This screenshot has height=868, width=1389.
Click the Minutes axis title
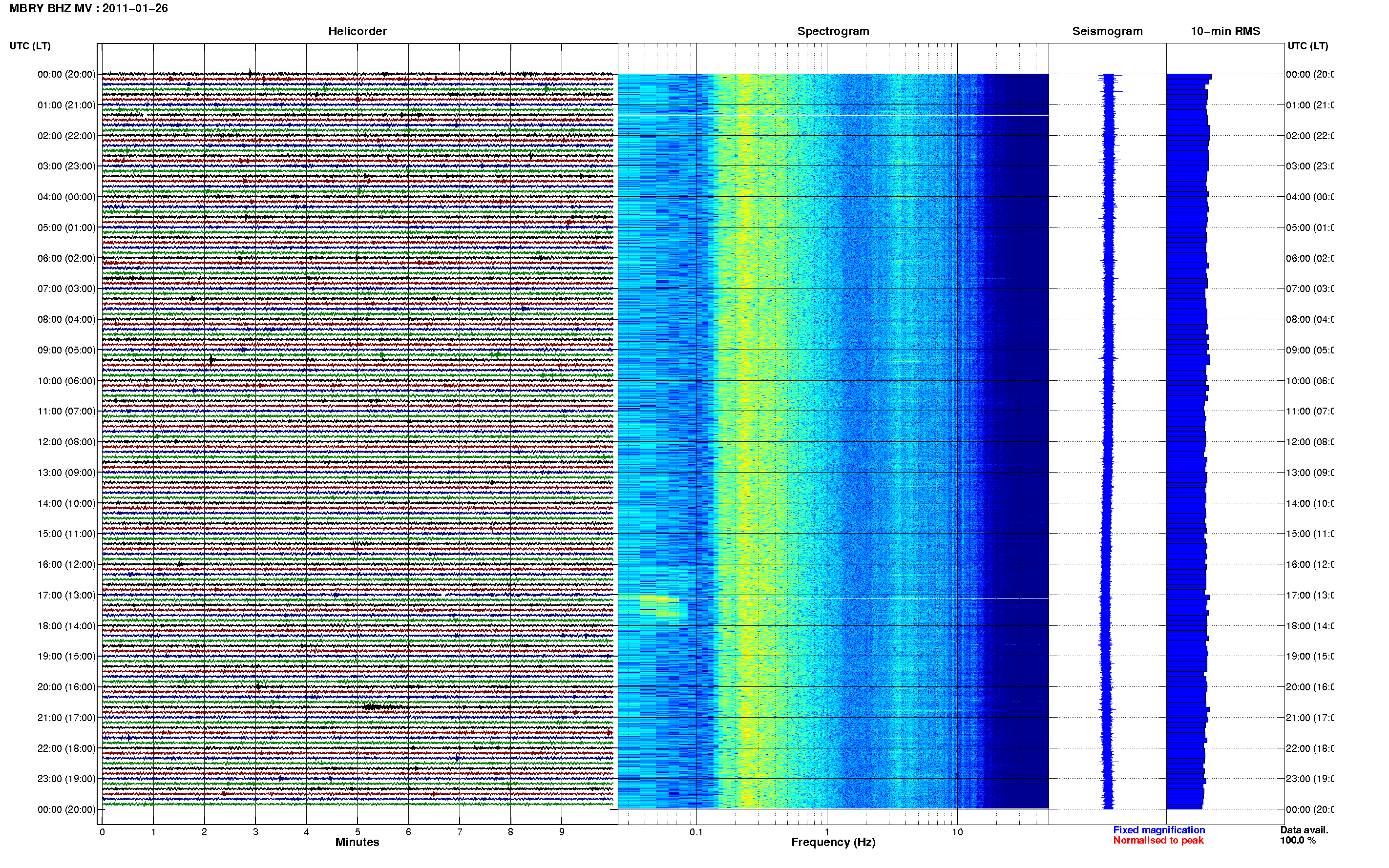[357, 842]
